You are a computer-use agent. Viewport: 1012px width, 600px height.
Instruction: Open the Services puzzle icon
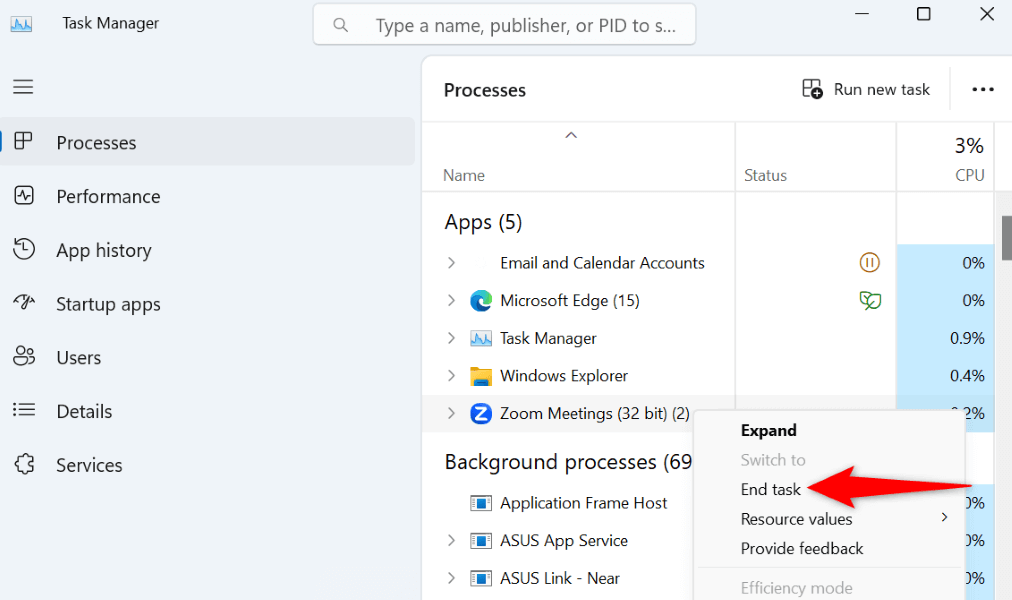[24, 465]
